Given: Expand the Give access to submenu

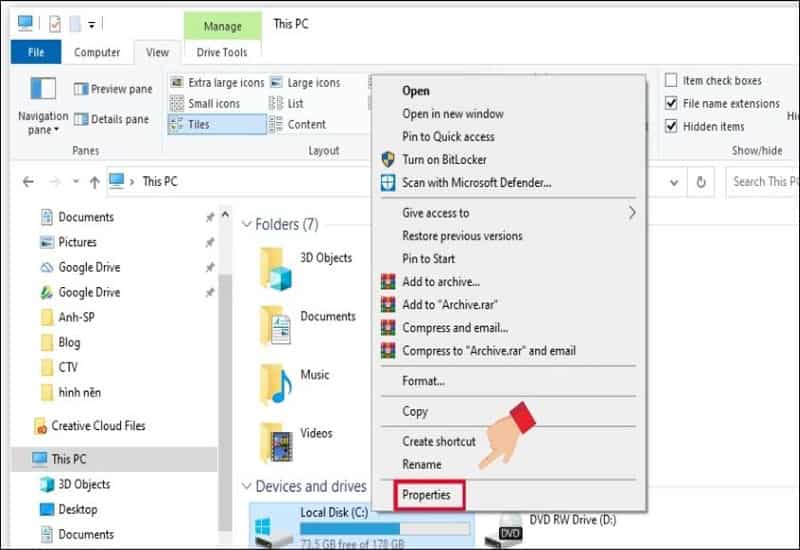Looking at the screenshot, I should [x=632, y=213].
